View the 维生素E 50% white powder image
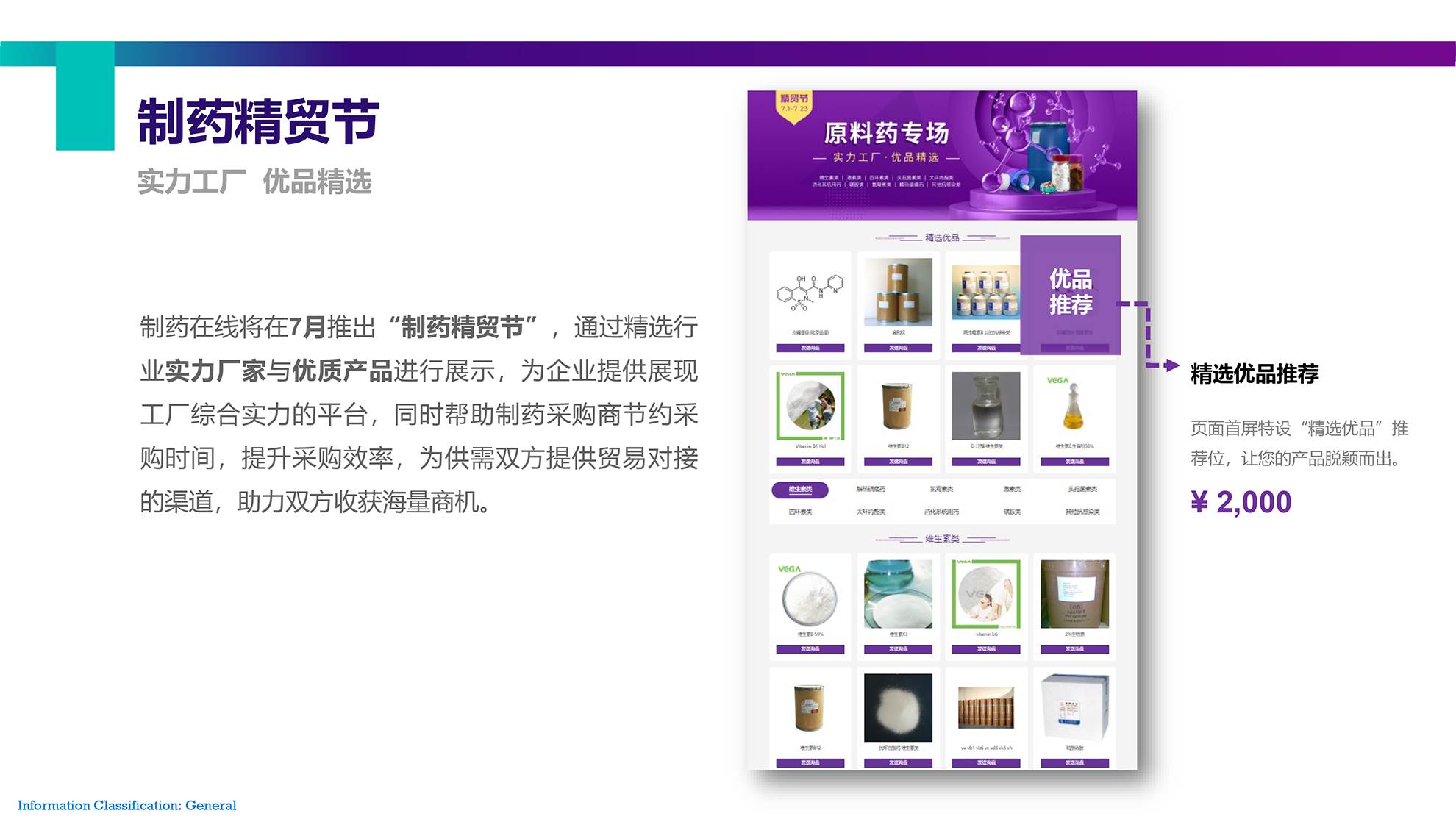The image size is (1456, 819). click(810, 594)
